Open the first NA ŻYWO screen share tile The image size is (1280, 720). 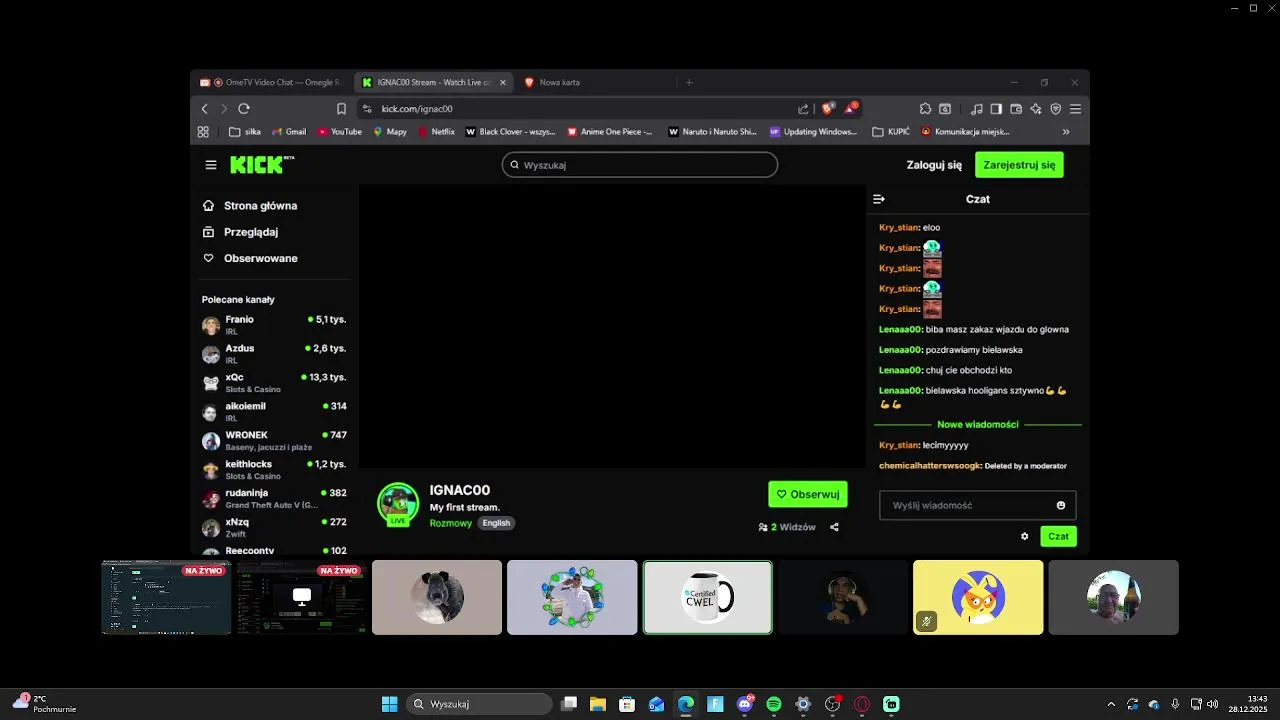point(166,597)
